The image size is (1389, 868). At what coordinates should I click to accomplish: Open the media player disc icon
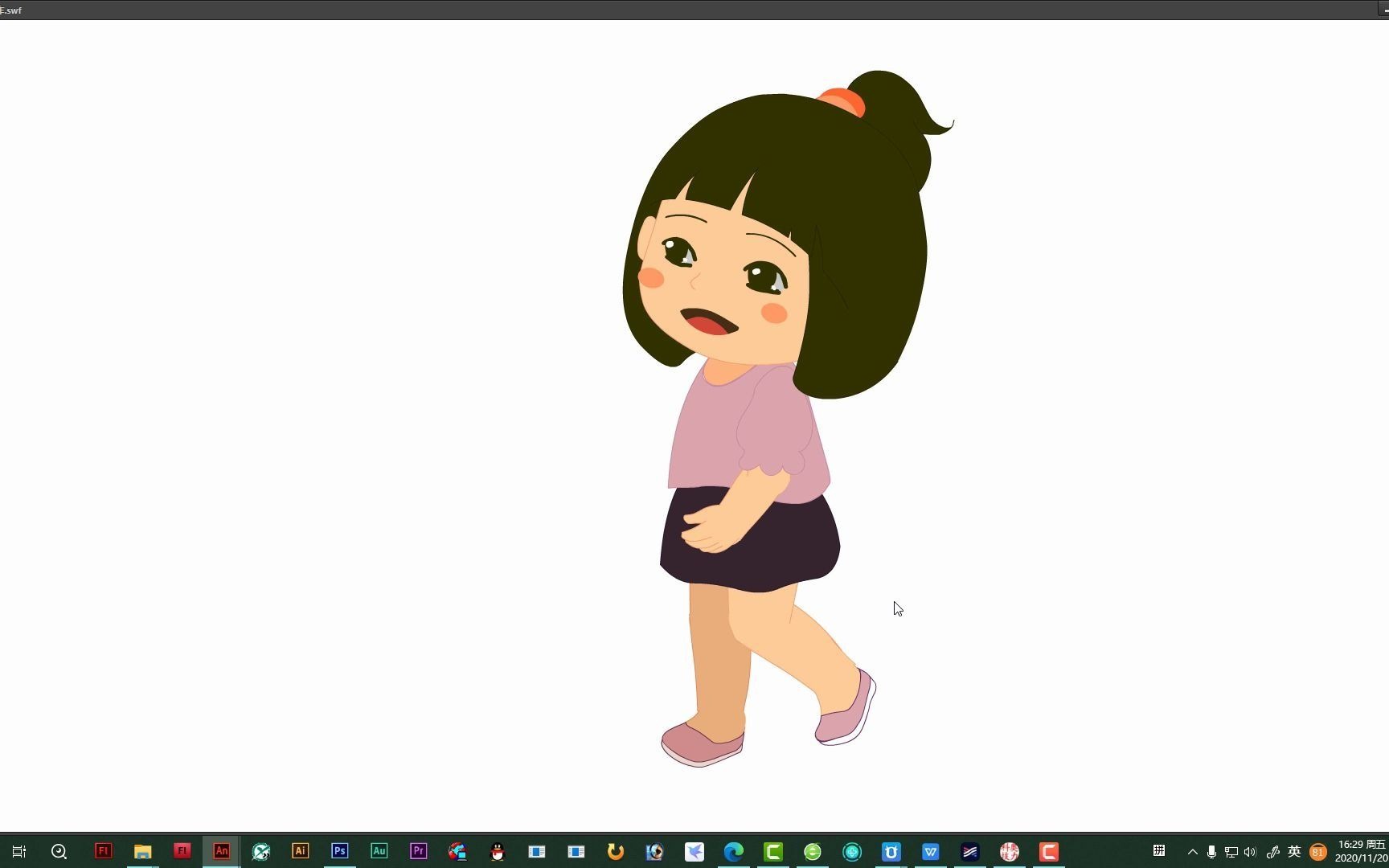pos(654,851)
